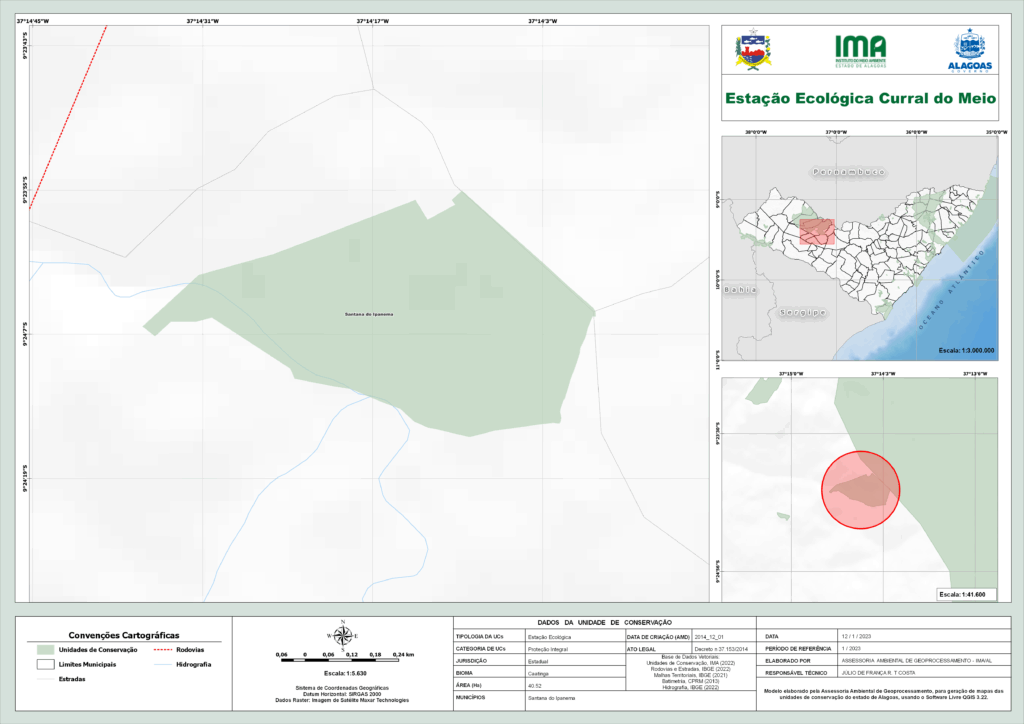
Task: Click the state coat of arms emblem
Action: pos(753,49)
